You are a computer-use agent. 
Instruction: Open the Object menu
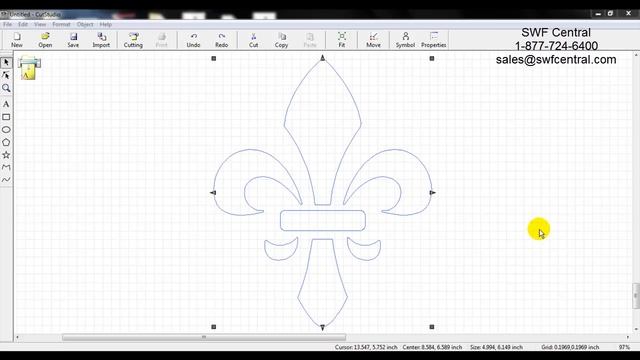pos(85,24)
